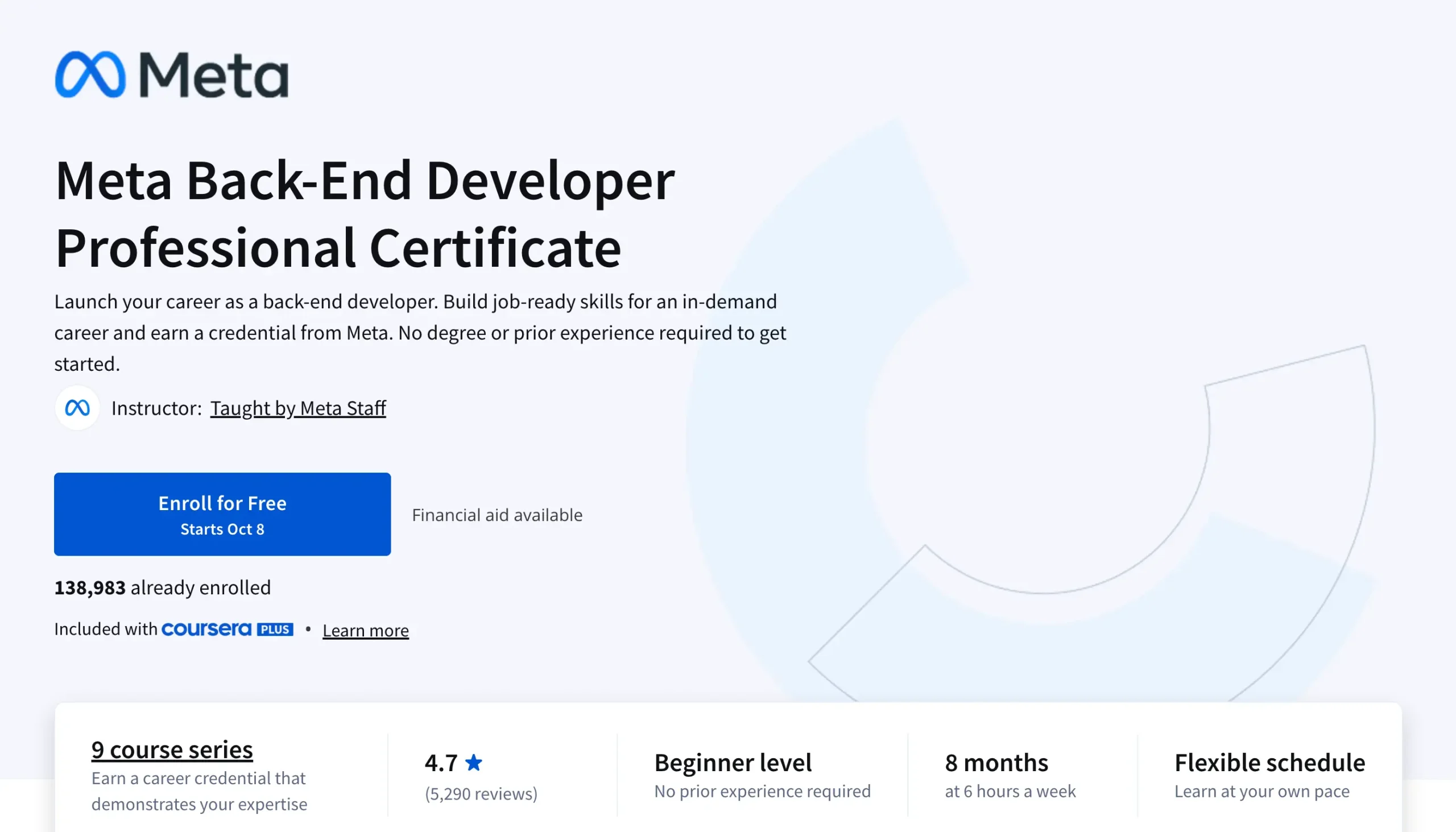Click the Beginner level heading
The image size is (1456, 832).
click(x=733, y=763)
